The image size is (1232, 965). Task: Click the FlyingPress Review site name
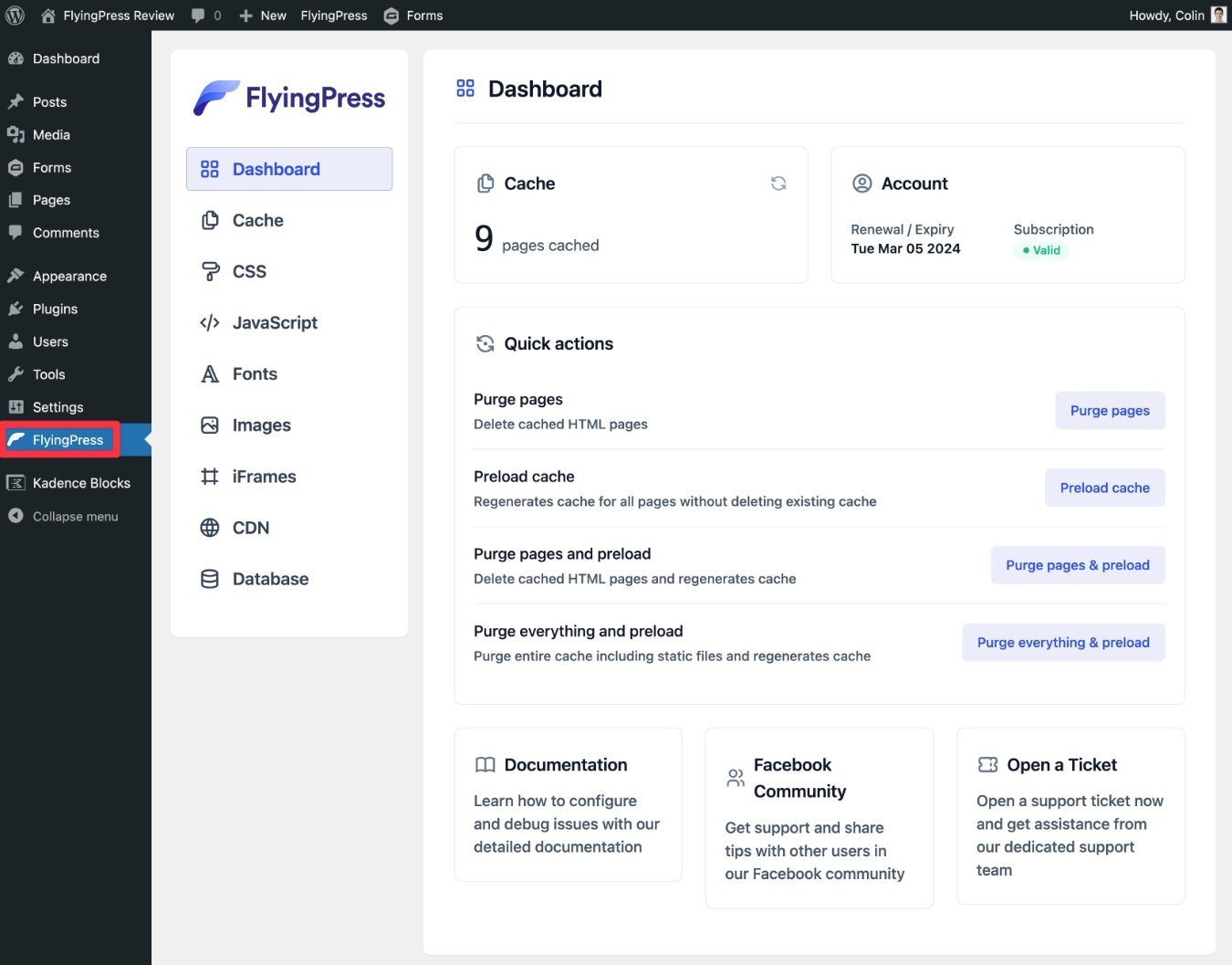(119, 16)
